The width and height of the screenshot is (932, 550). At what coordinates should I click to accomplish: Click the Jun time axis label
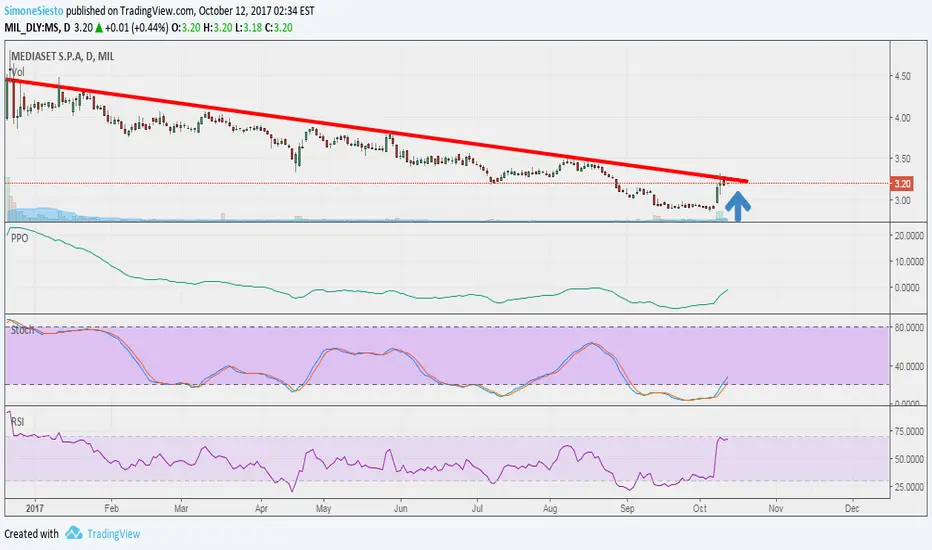click(x=401, y=508)
